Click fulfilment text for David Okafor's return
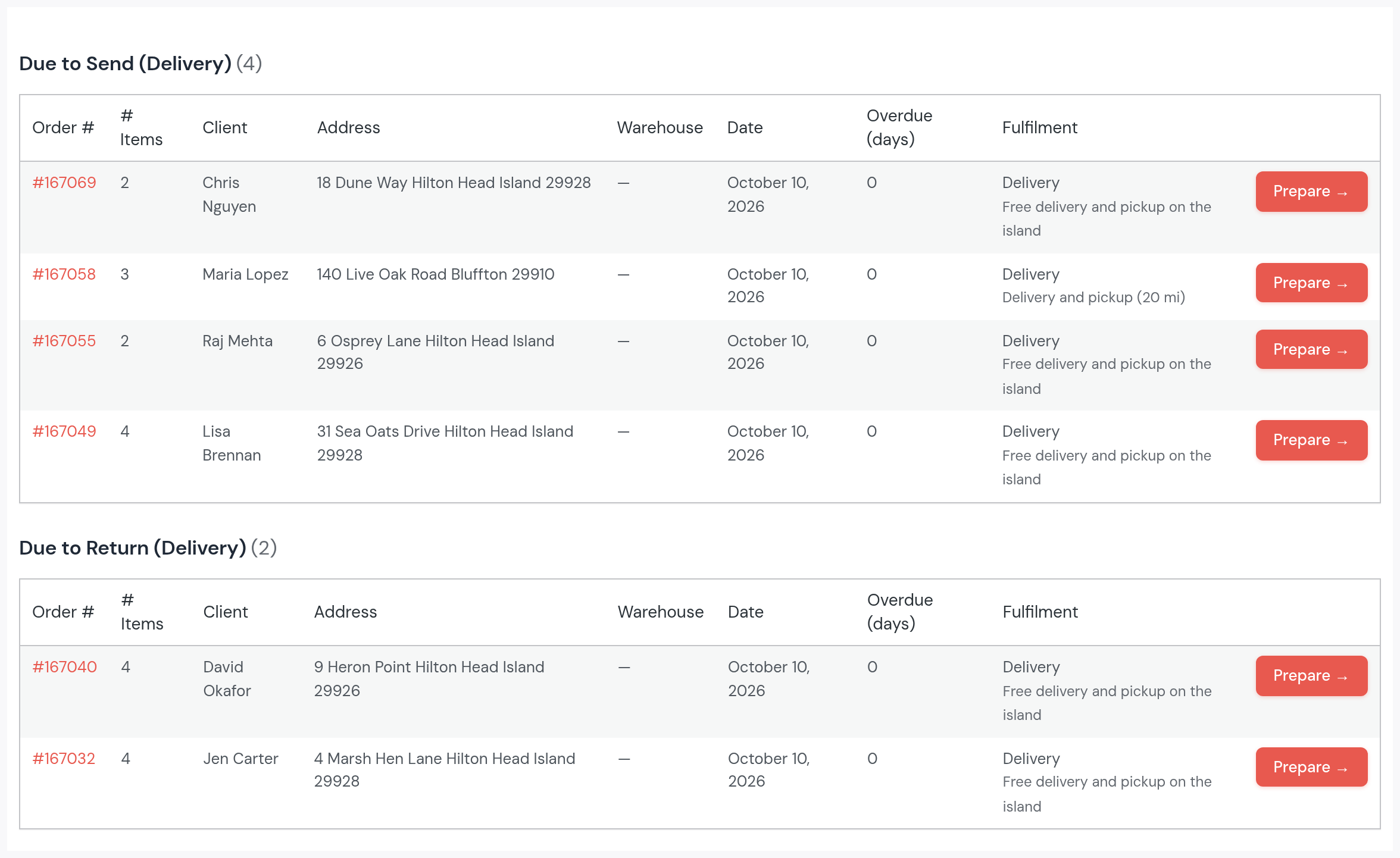 click(x=1107, y=691)
